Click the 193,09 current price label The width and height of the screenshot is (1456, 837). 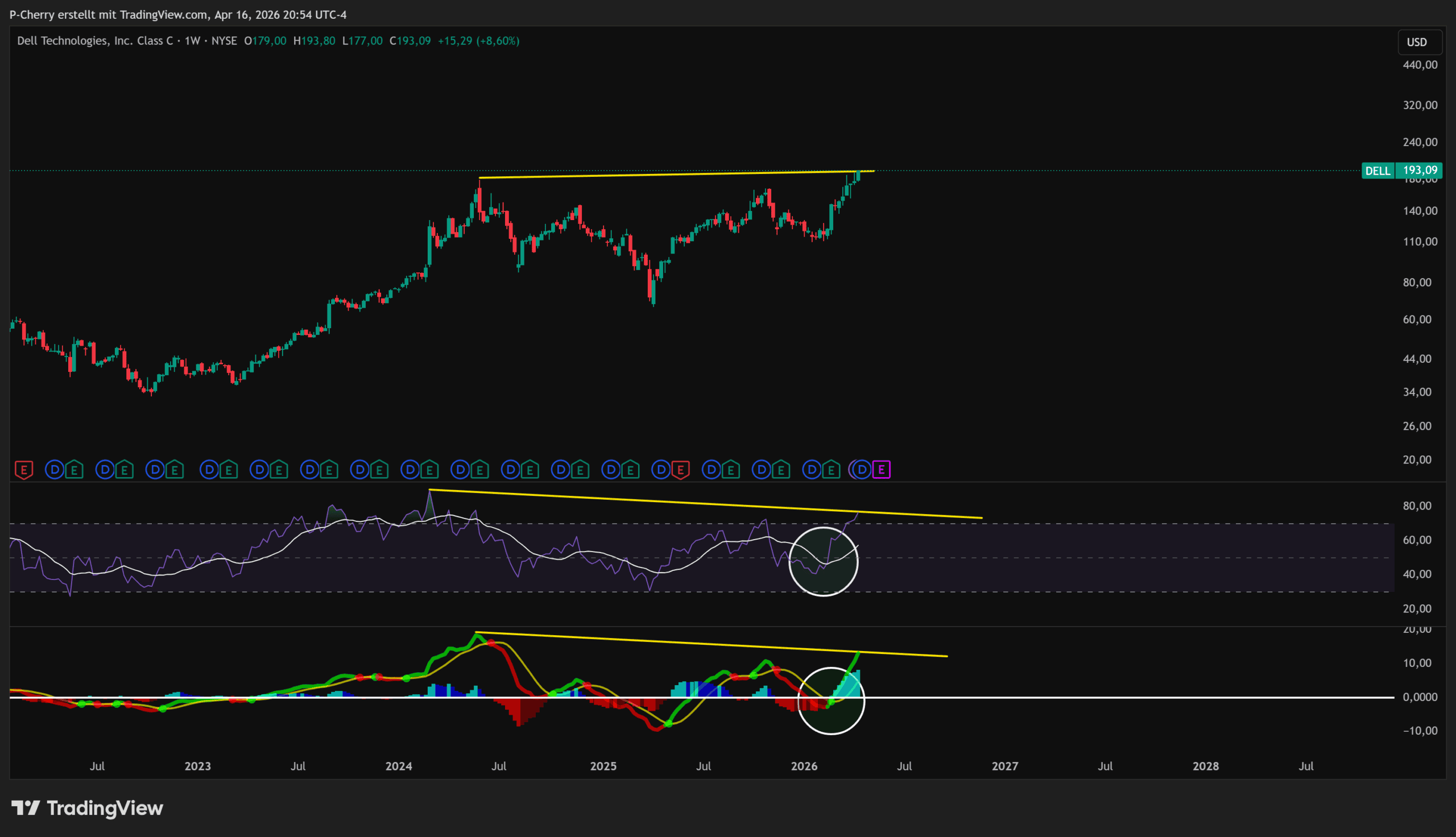tap(1420, 170)
